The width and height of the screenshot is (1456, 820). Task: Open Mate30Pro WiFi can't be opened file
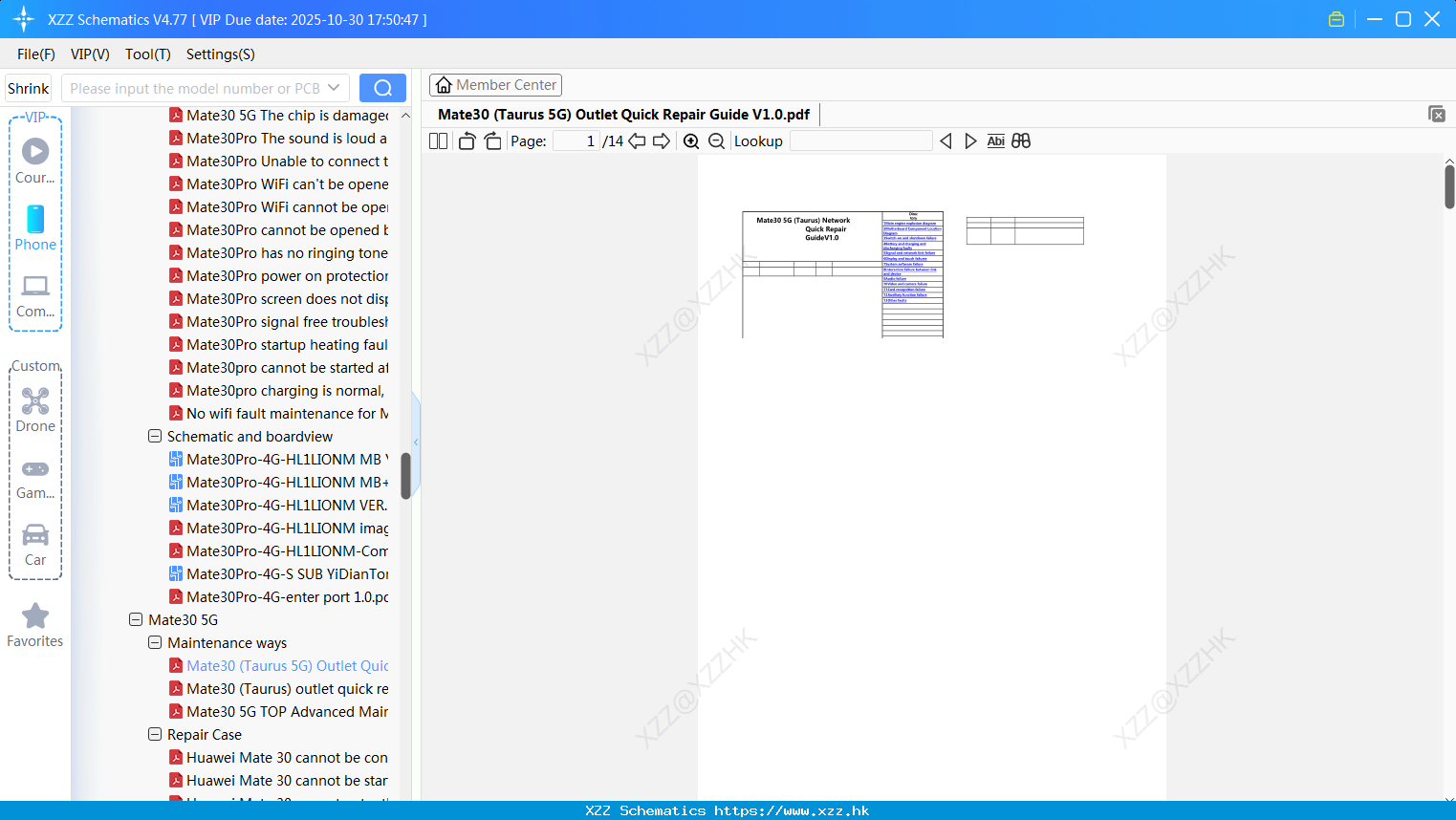pos(279,183)
